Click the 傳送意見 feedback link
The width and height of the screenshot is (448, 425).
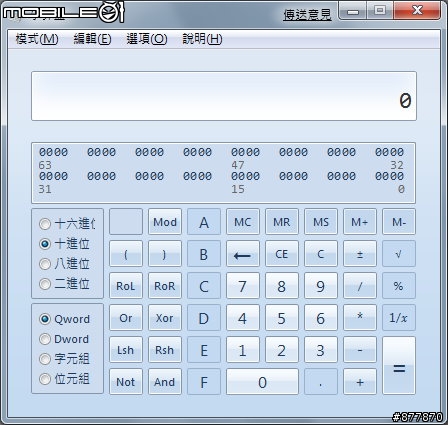307,14
